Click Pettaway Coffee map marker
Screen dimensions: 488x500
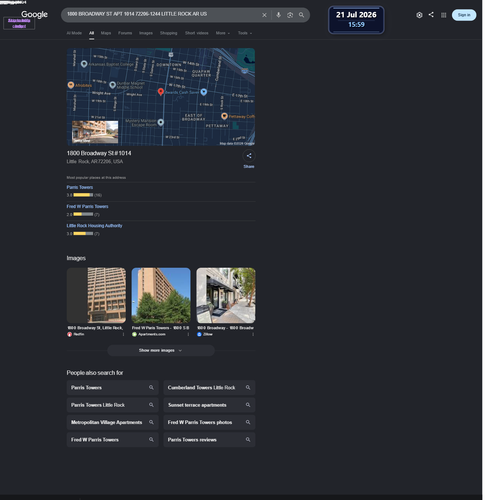coord(224,116)
